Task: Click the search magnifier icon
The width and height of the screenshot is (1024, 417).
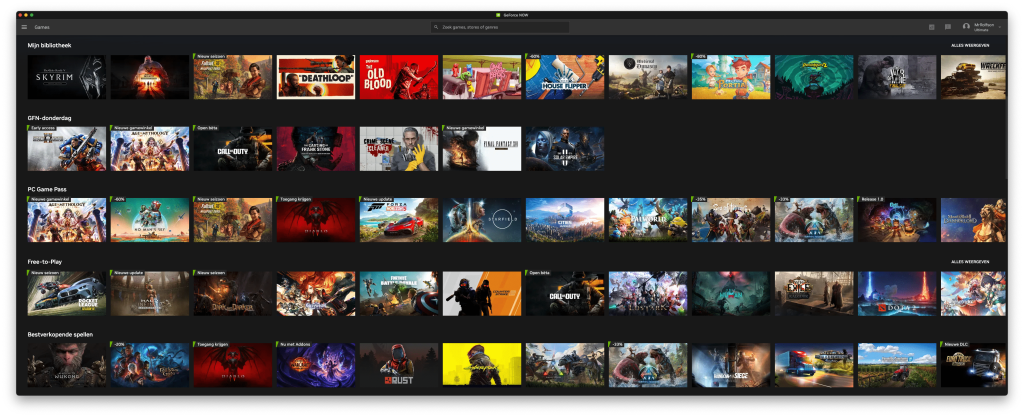Action: (x=437, y=27)
